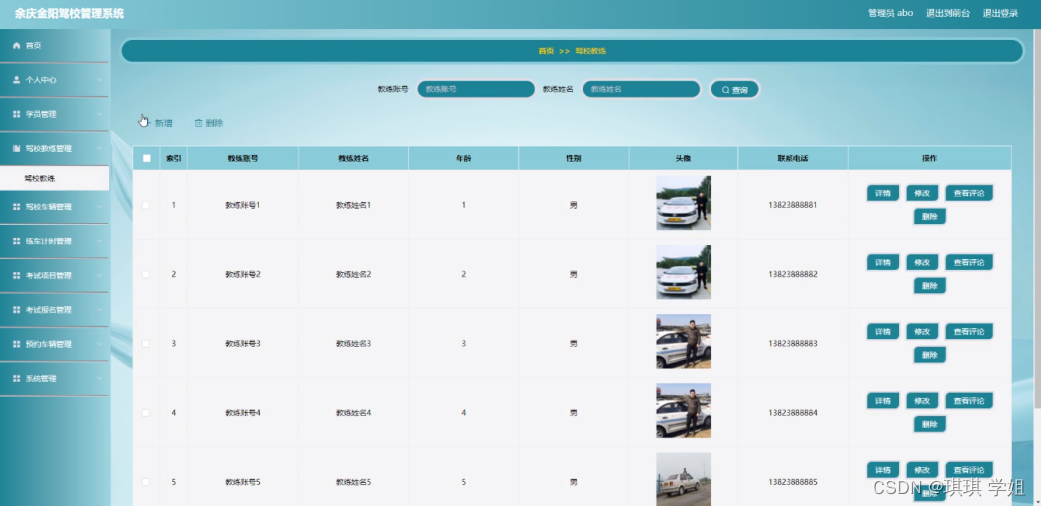Open 详情 for 教练姓名3

pos(882,331)
